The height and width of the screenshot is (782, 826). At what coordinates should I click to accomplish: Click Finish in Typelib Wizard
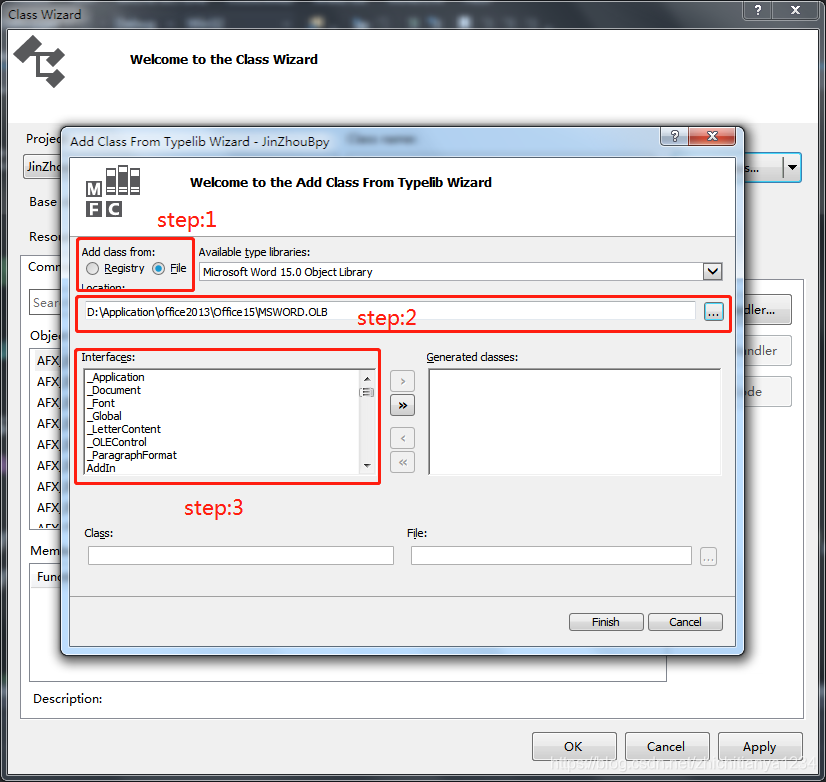point(606,622)
